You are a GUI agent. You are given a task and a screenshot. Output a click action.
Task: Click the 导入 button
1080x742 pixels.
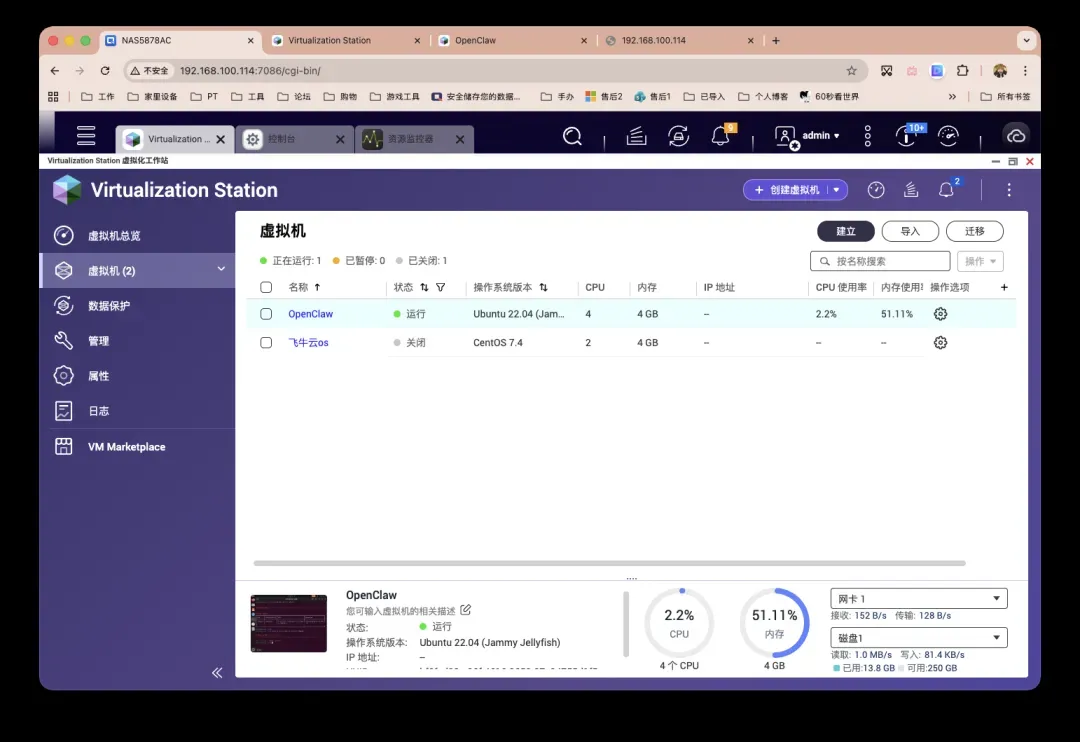click(909, 231)
